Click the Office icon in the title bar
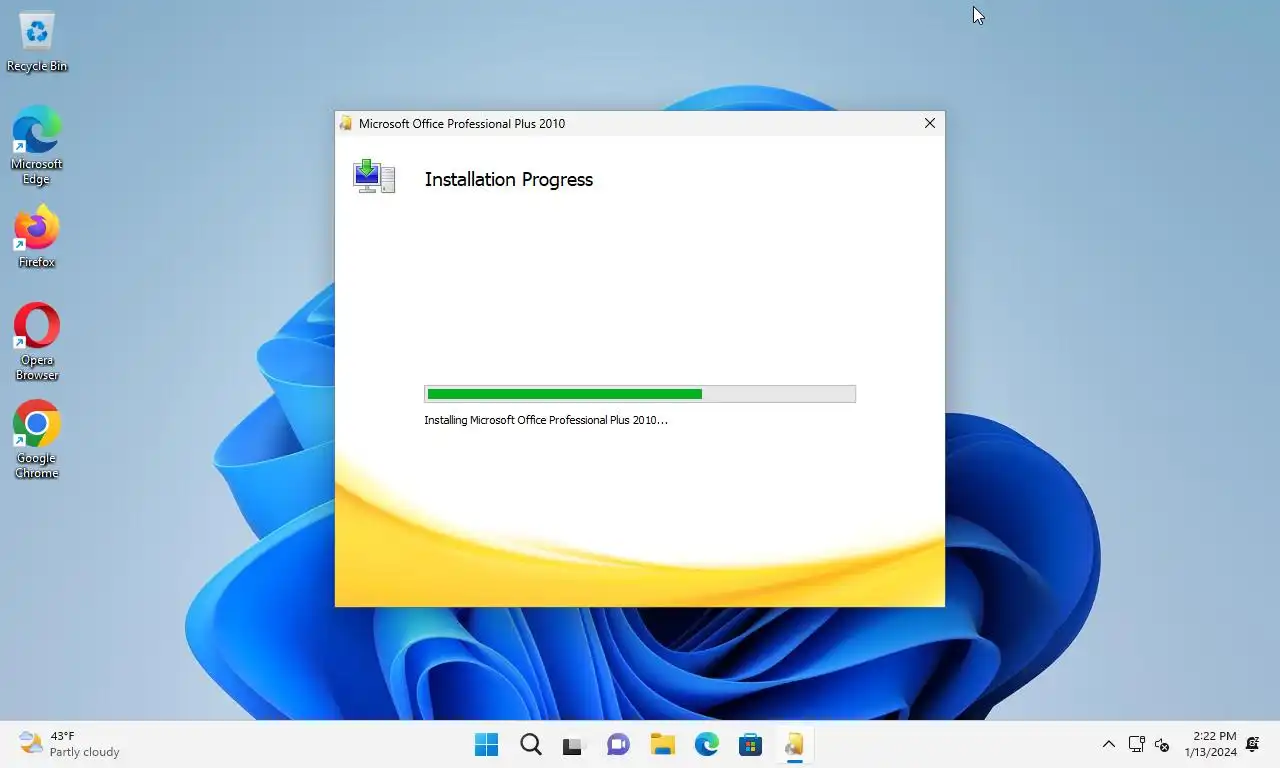 [x=346, y=123]
